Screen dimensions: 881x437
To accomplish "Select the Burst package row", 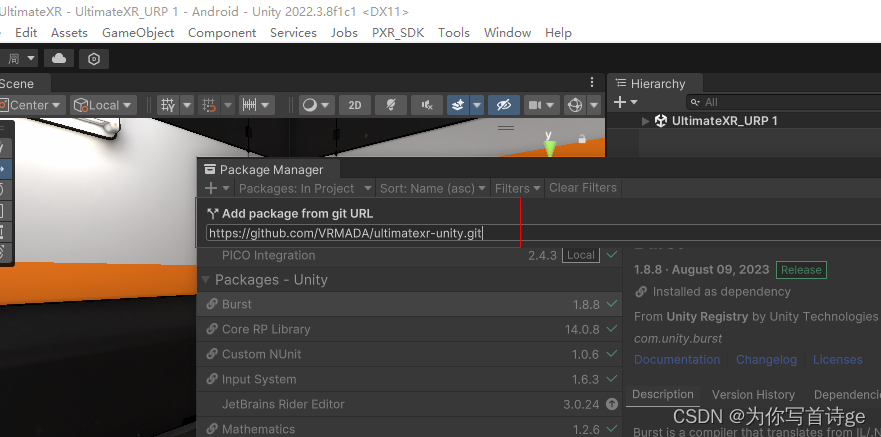I will [x=410, y=304].
